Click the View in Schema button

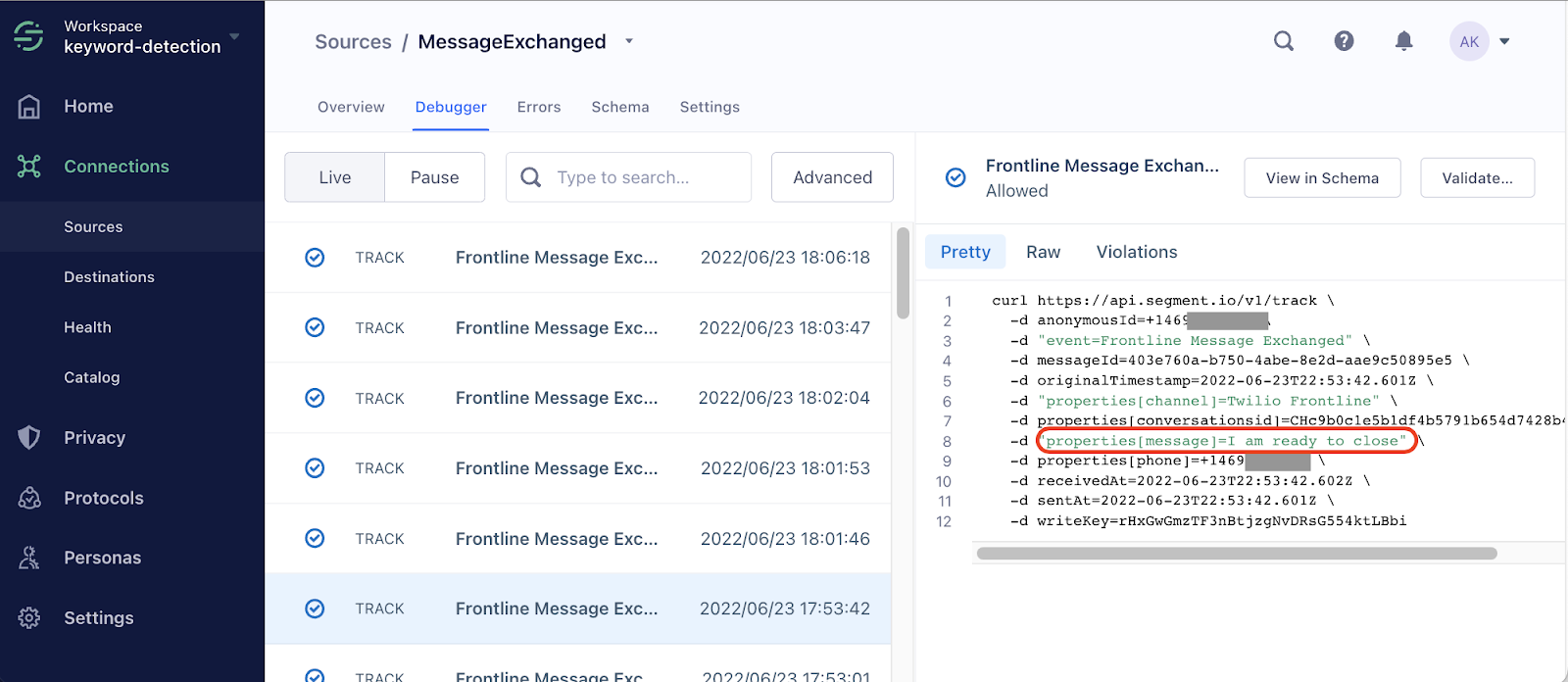click(x=1322, y=177)
